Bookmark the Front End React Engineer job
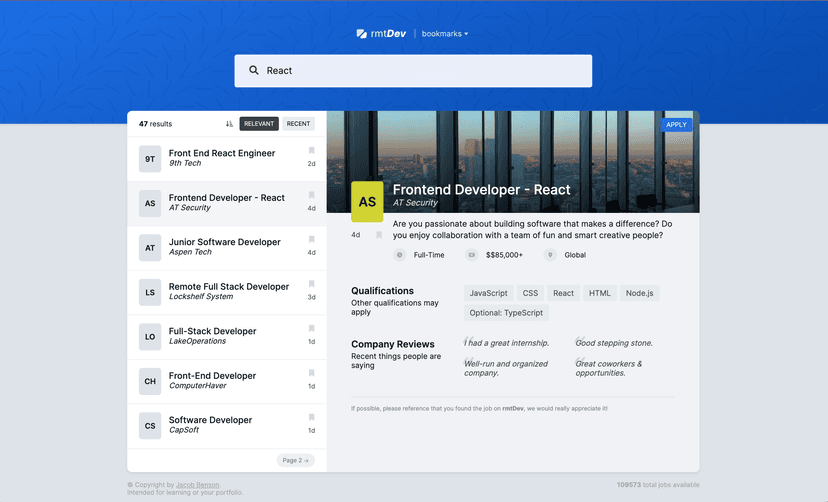Viewport: 828px width, 502px height. coord(311,151)
